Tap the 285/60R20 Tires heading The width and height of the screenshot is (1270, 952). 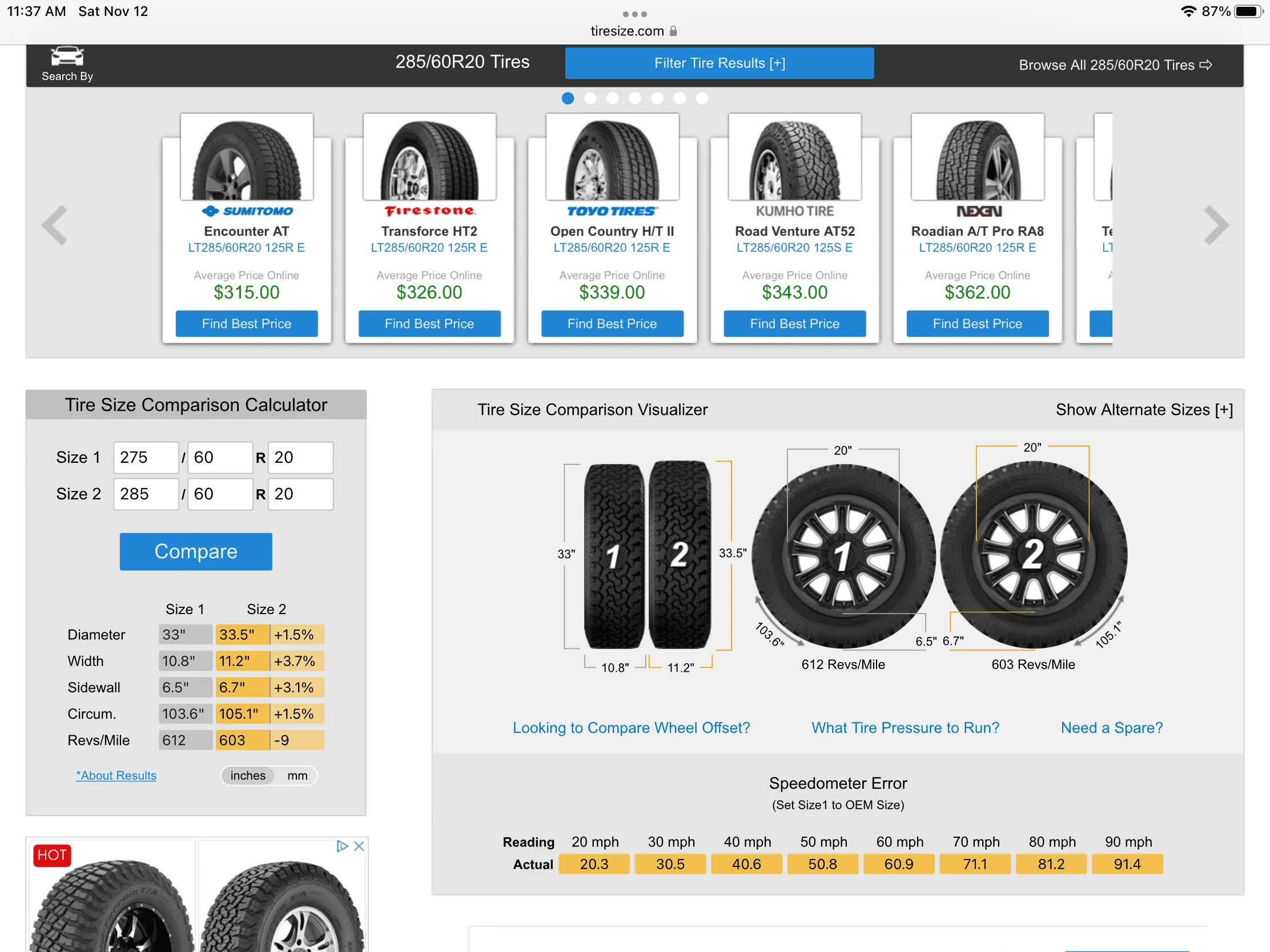coord(462,62)
